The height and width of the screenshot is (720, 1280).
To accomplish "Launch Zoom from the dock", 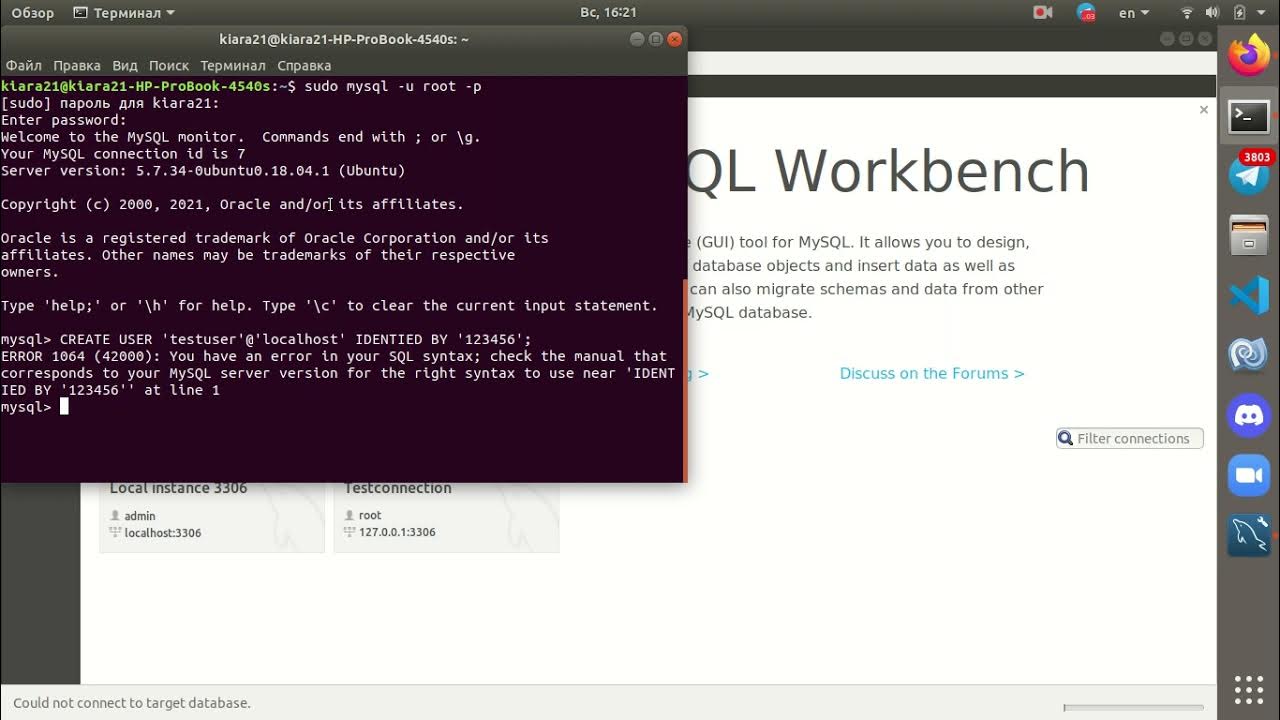I will 1249,476.
